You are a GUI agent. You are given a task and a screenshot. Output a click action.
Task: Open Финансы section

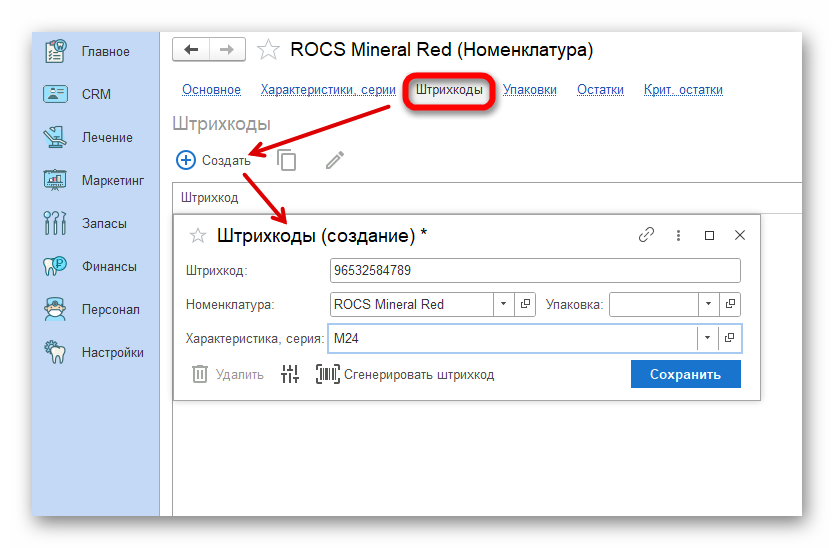[90, 266]
